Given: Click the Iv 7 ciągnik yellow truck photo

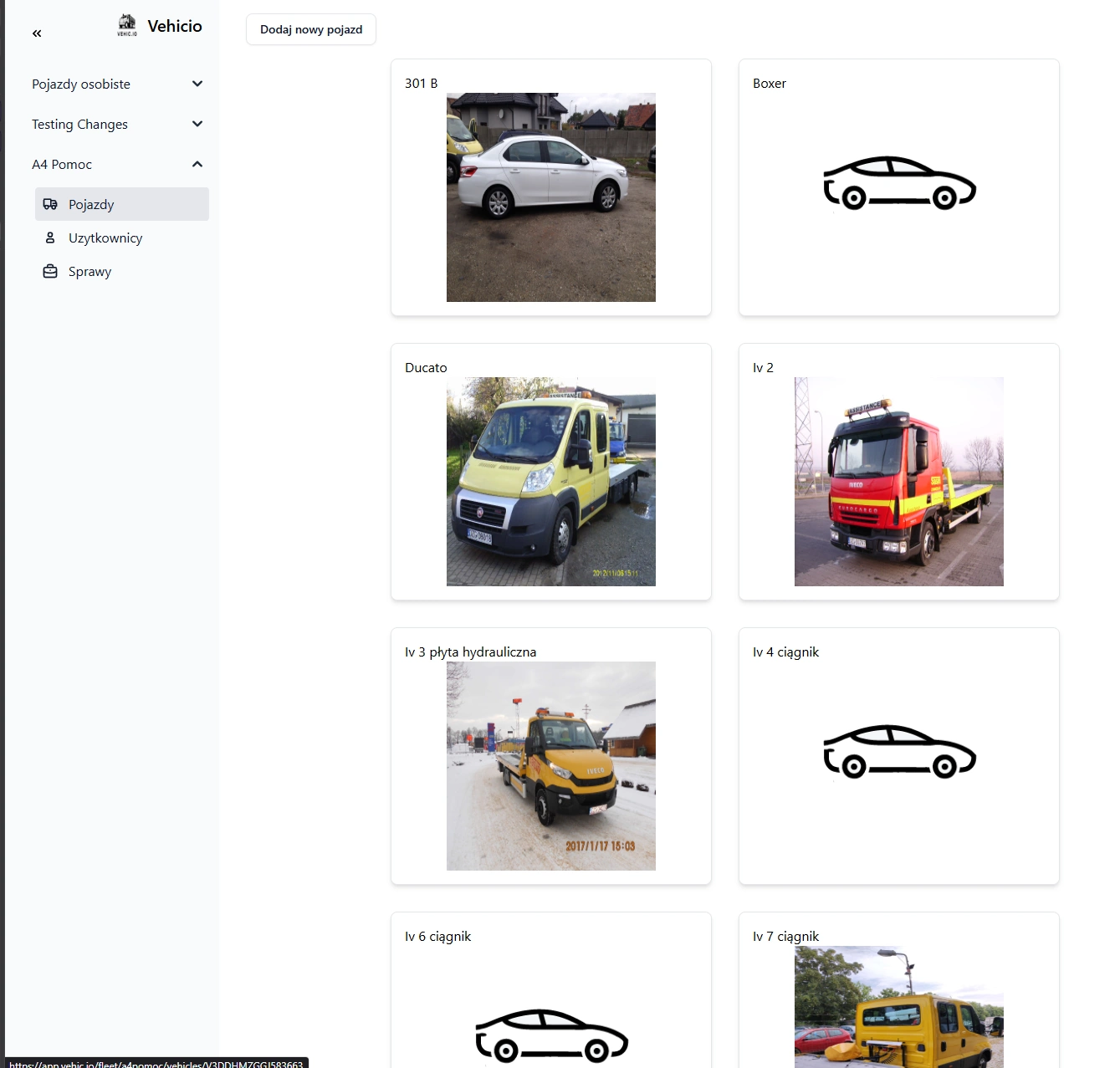Looking at the screenshot, I should (x=899, y=1007).
